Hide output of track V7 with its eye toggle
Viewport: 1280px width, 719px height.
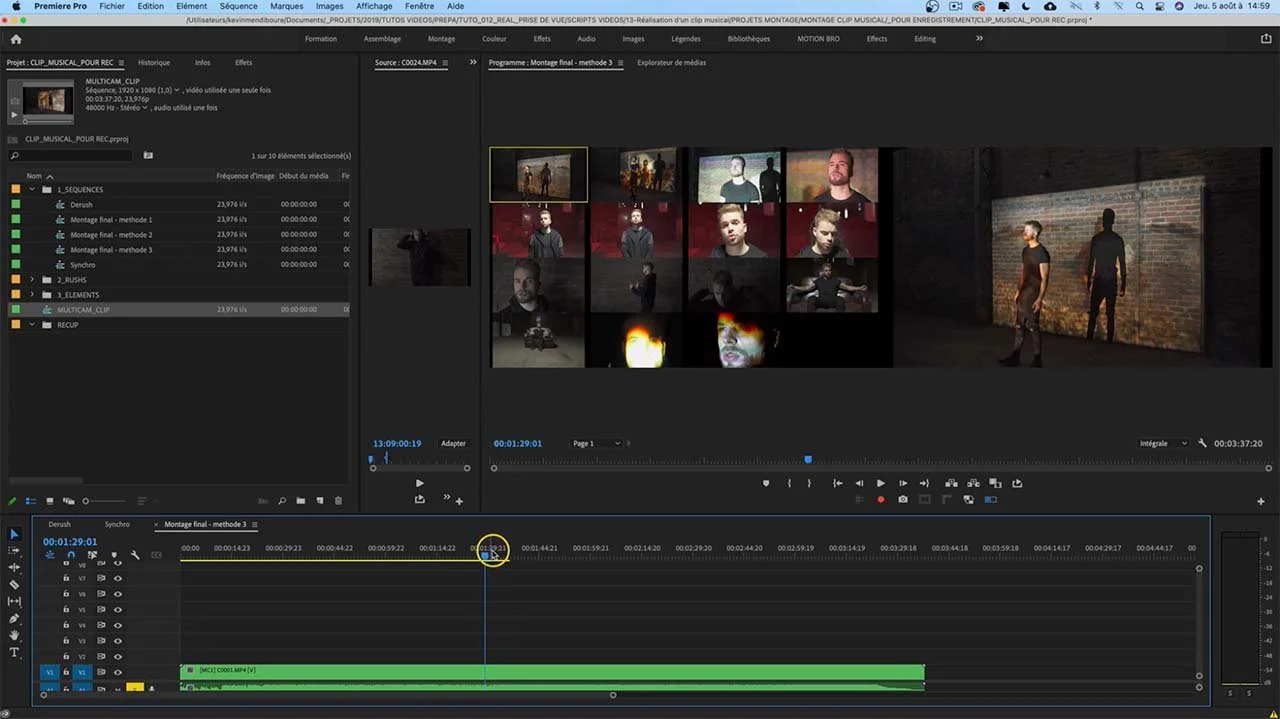coord(118,578)
